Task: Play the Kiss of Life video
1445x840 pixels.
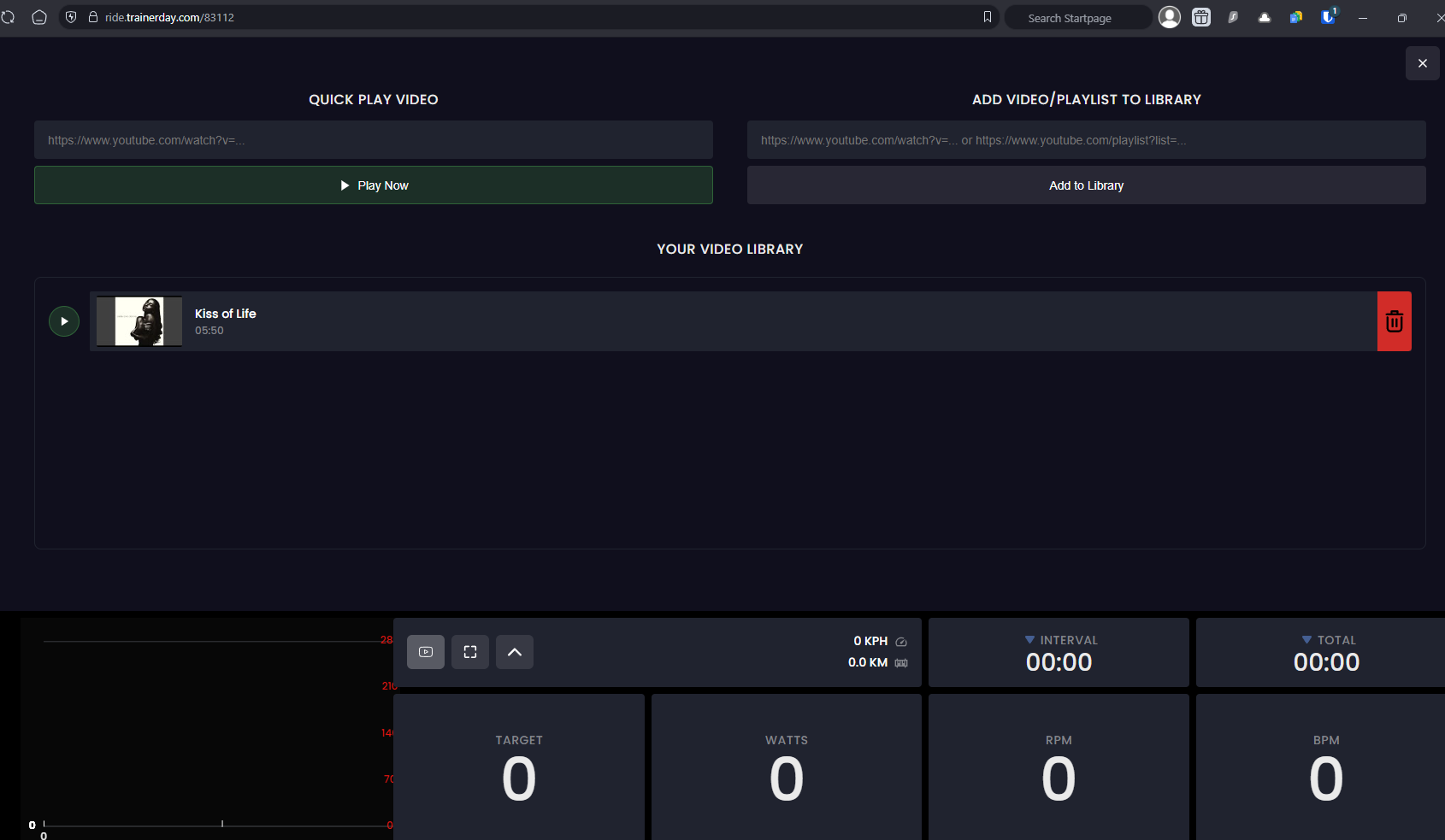Action: 64,321
